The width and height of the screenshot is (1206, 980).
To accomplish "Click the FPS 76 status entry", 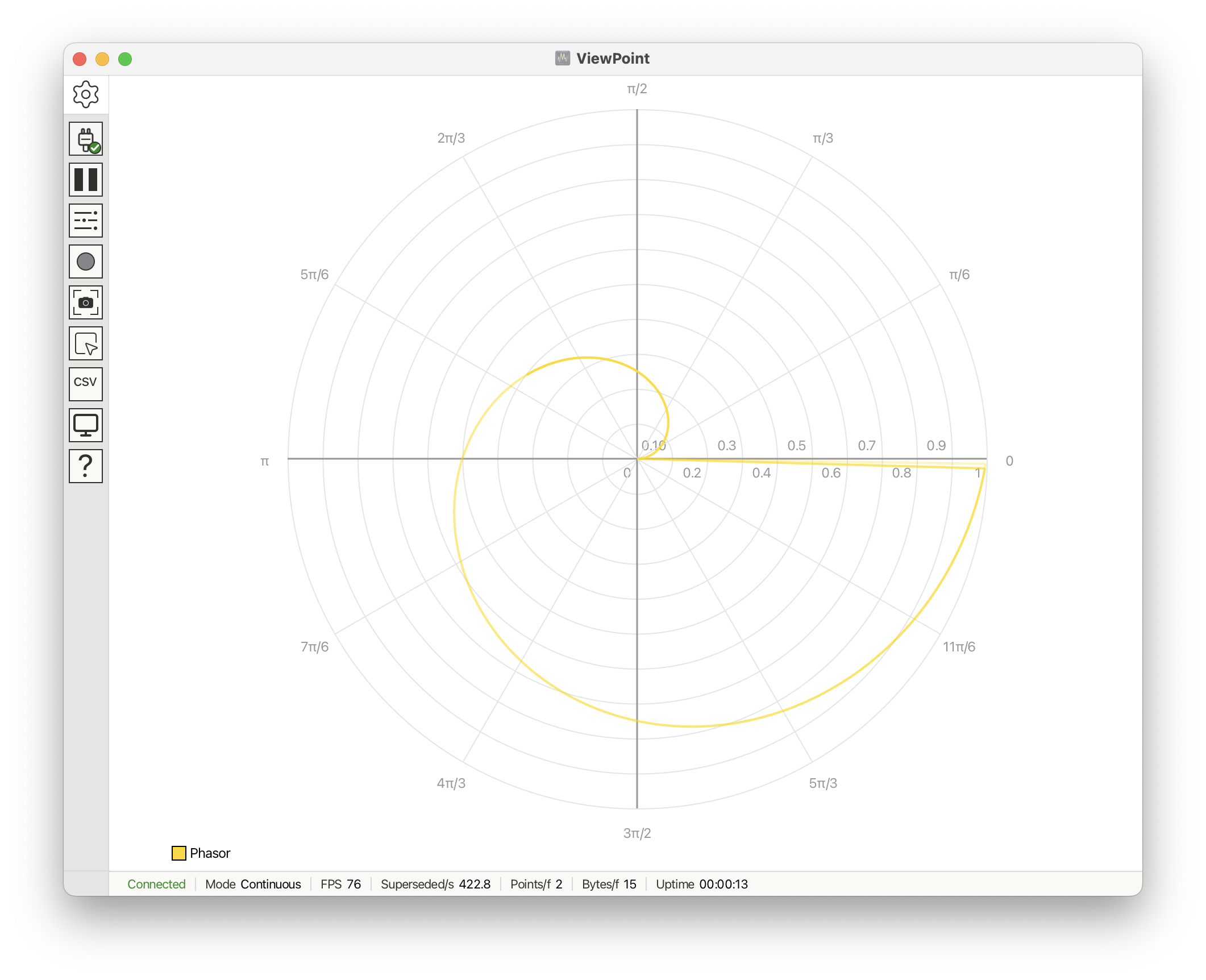I will point(340,884).
